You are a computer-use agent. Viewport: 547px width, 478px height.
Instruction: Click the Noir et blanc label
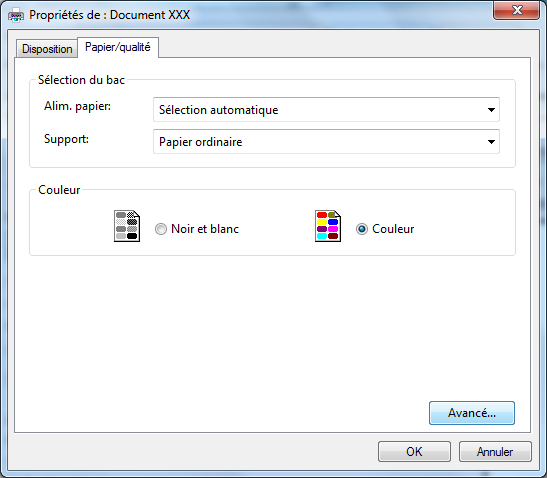[205, 229]
